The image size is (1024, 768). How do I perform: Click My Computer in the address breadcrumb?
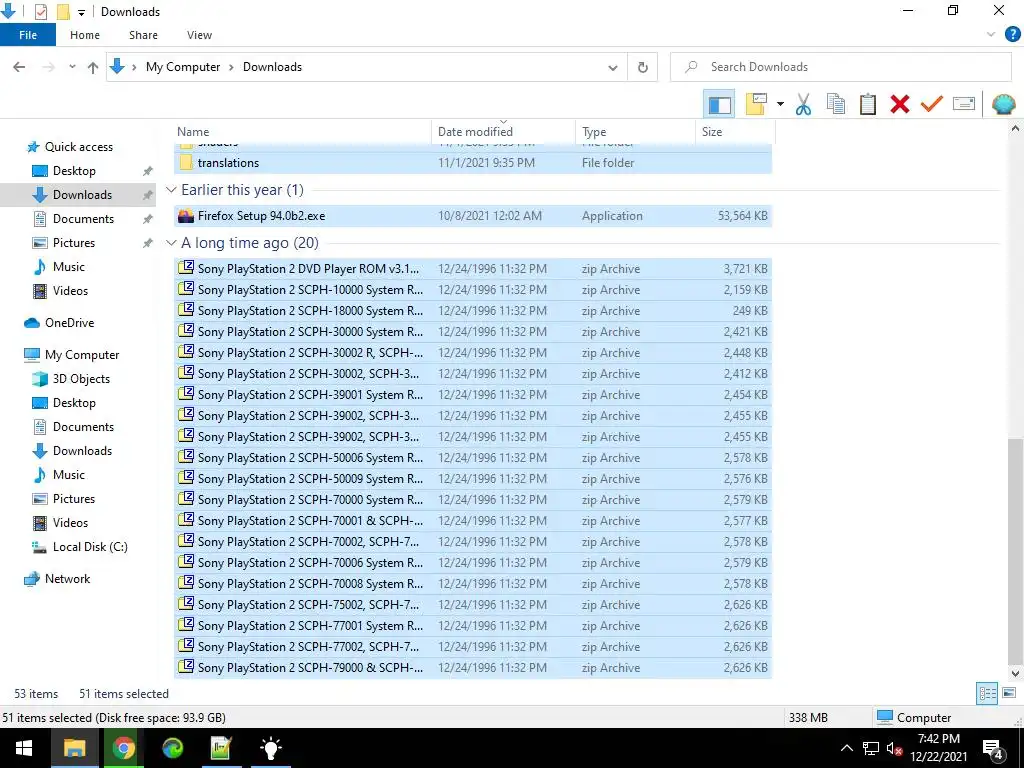click(183, 67)
